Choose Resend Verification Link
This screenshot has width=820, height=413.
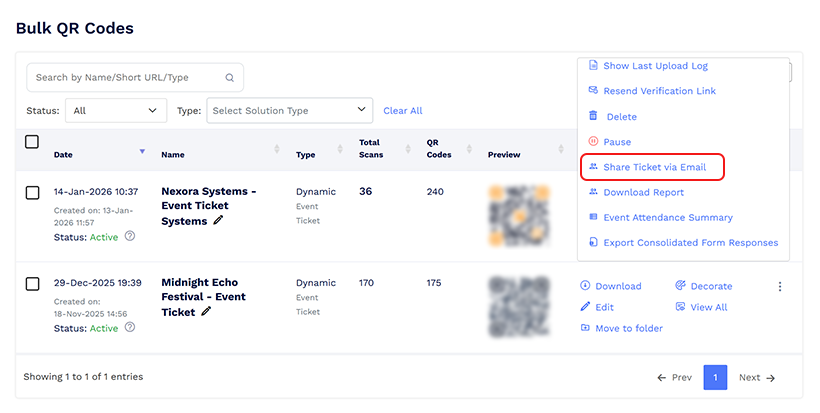[x=652, y=91]
